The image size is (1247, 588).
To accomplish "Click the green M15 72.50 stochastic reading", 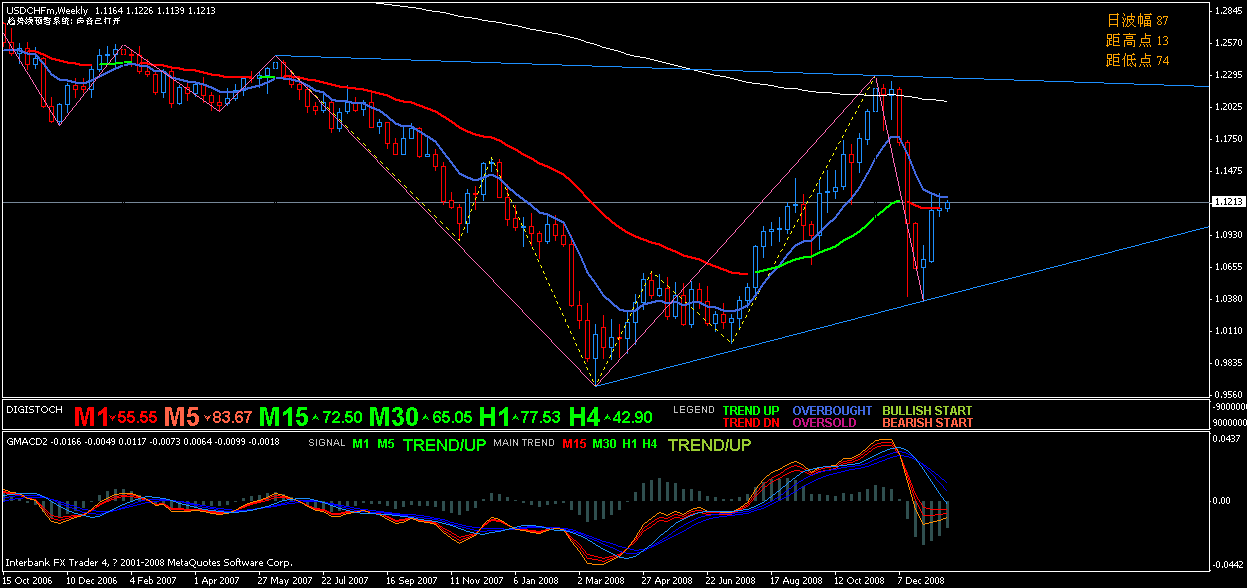I will (311, 415).
